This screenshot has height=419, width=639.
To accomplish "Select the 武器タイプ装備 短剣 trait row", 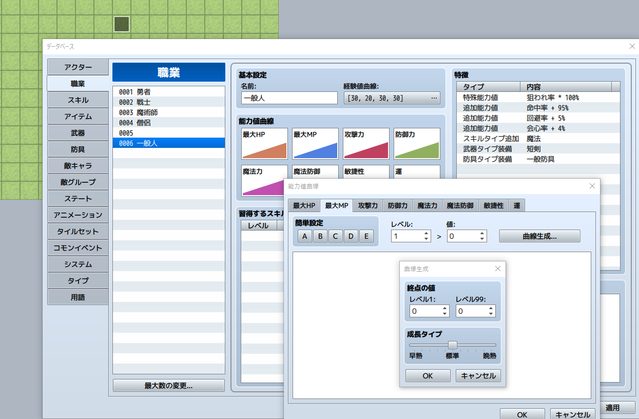I will click(538, 149).
